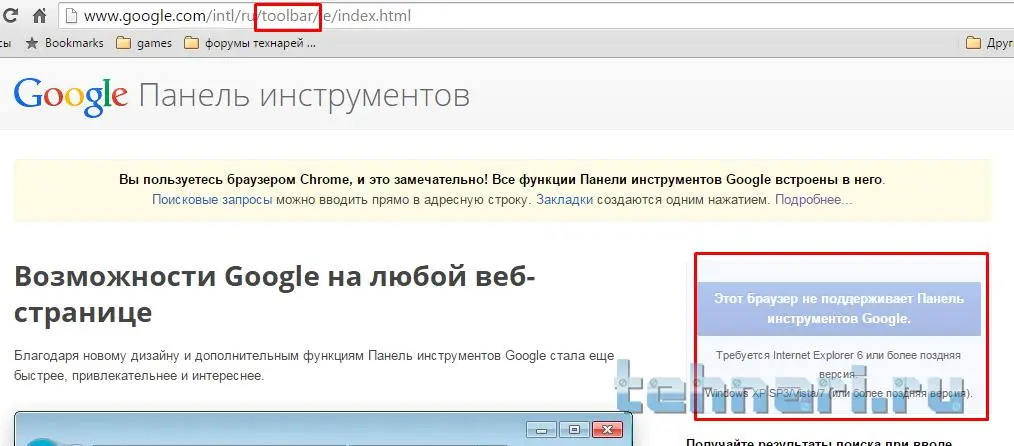Focus the address bar URL field
This screenshot has width=1014, height=446.
point(537,16)
